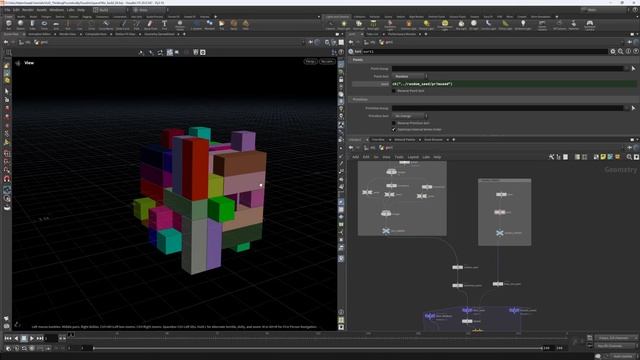Open the sort node help icon
Viewport: 640px width, 360px height.
pyautogui.click(x=636, y=51)
